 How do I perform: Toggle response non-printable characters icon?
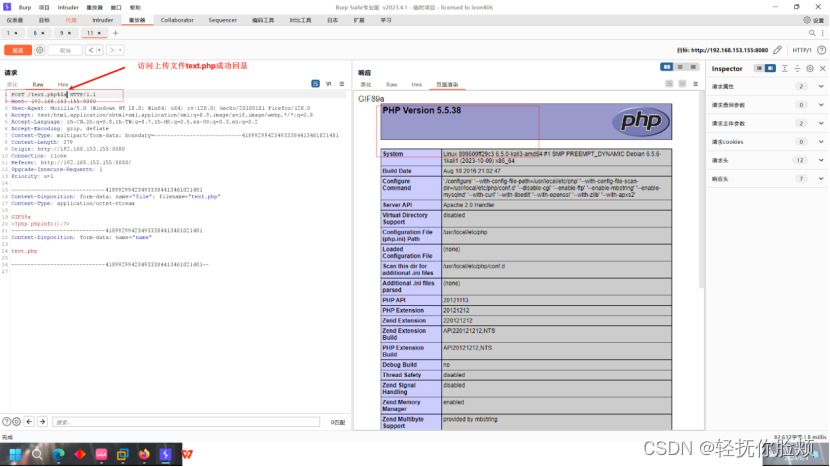tap(682, 84)
